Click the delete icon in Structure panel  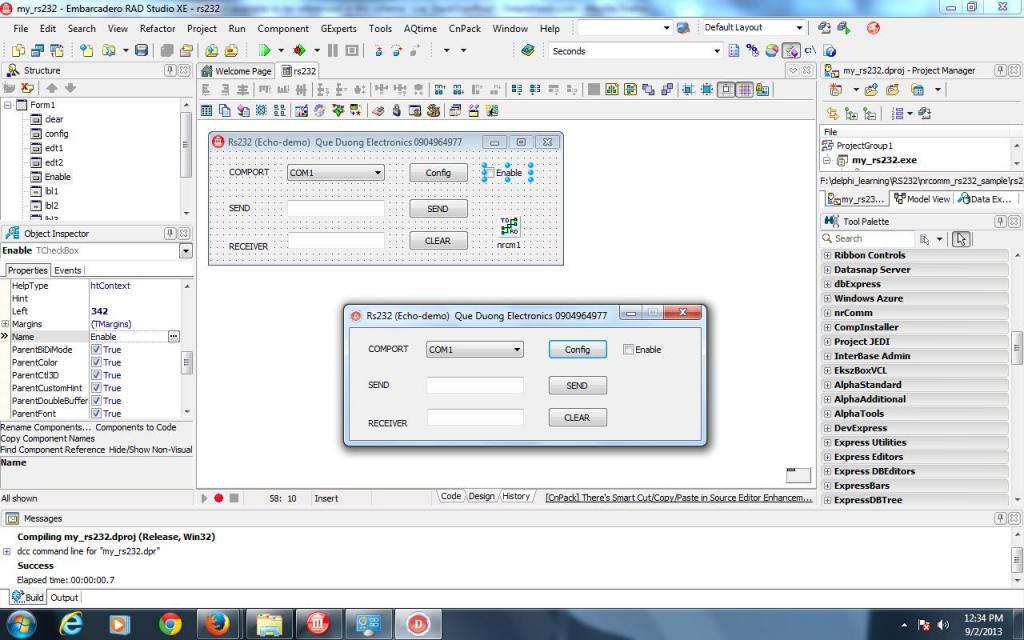coord(27,88)
